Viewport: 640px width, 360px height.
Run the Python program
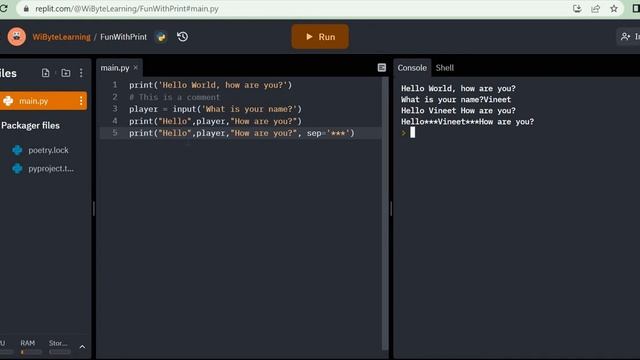[x=320, y=37]
